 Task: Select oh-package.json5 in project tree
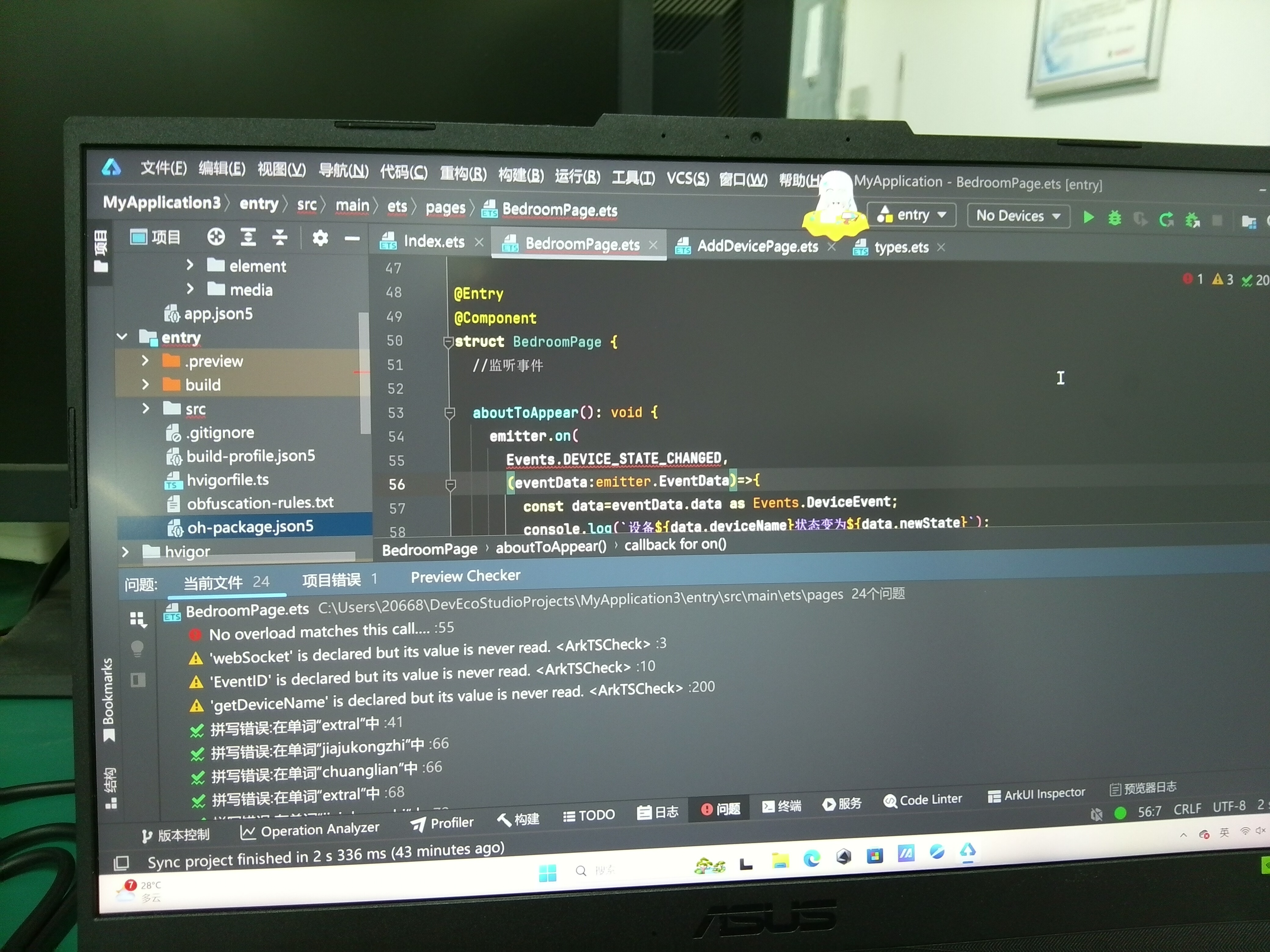pos(245,527)
